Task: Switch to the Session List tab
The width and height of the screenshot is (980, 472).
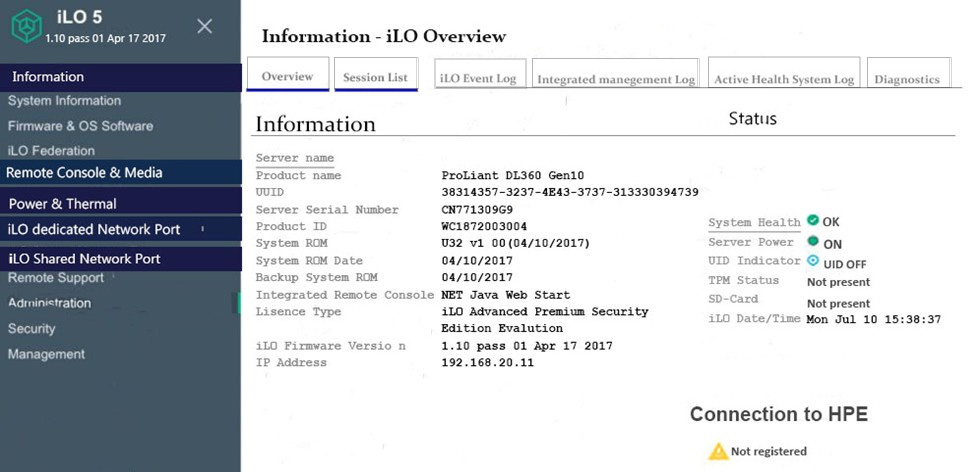Action: click(x=376, y=74)
